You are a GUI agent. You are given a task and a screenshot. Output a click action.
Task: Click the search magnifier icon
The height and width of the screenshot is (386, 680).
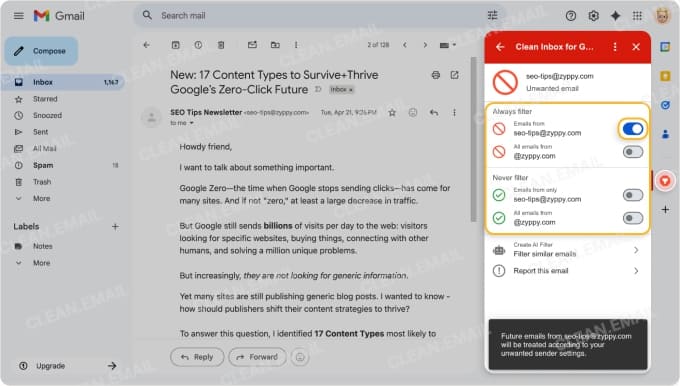pyautogui.click(x=147, y=15)
